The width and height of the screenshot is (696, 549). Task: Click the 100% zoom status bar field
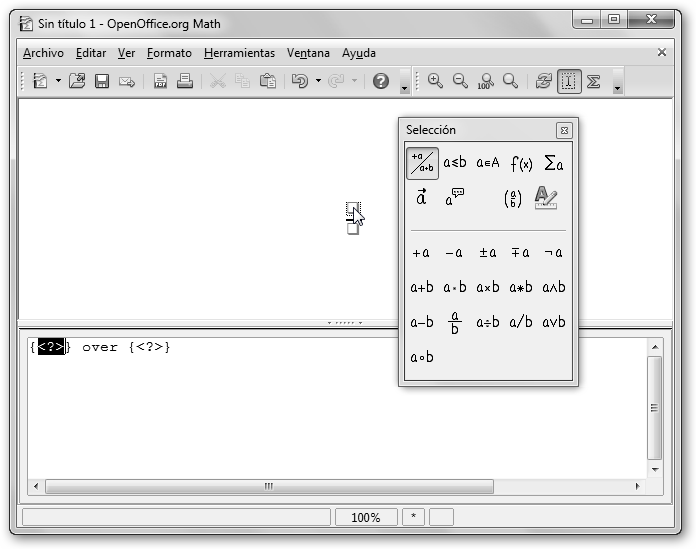(365, 517)
